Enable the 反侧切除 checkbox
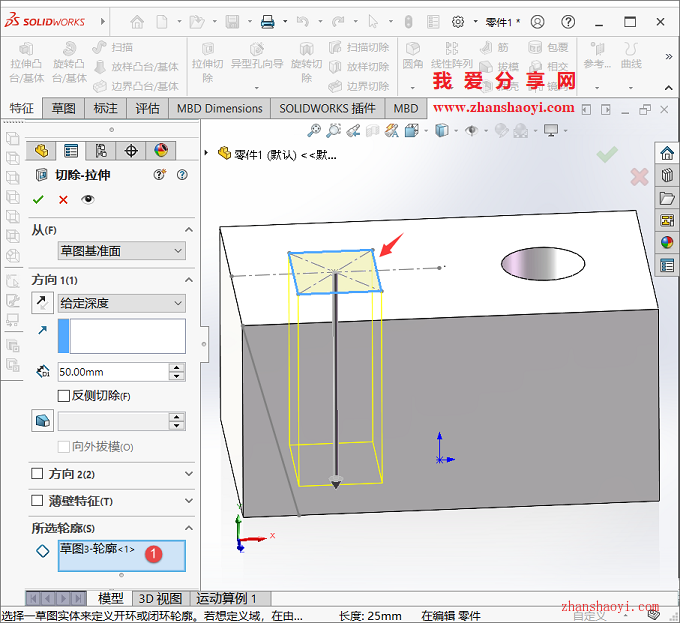This screenshot has width=680, height=623. (x=64, y=395)
